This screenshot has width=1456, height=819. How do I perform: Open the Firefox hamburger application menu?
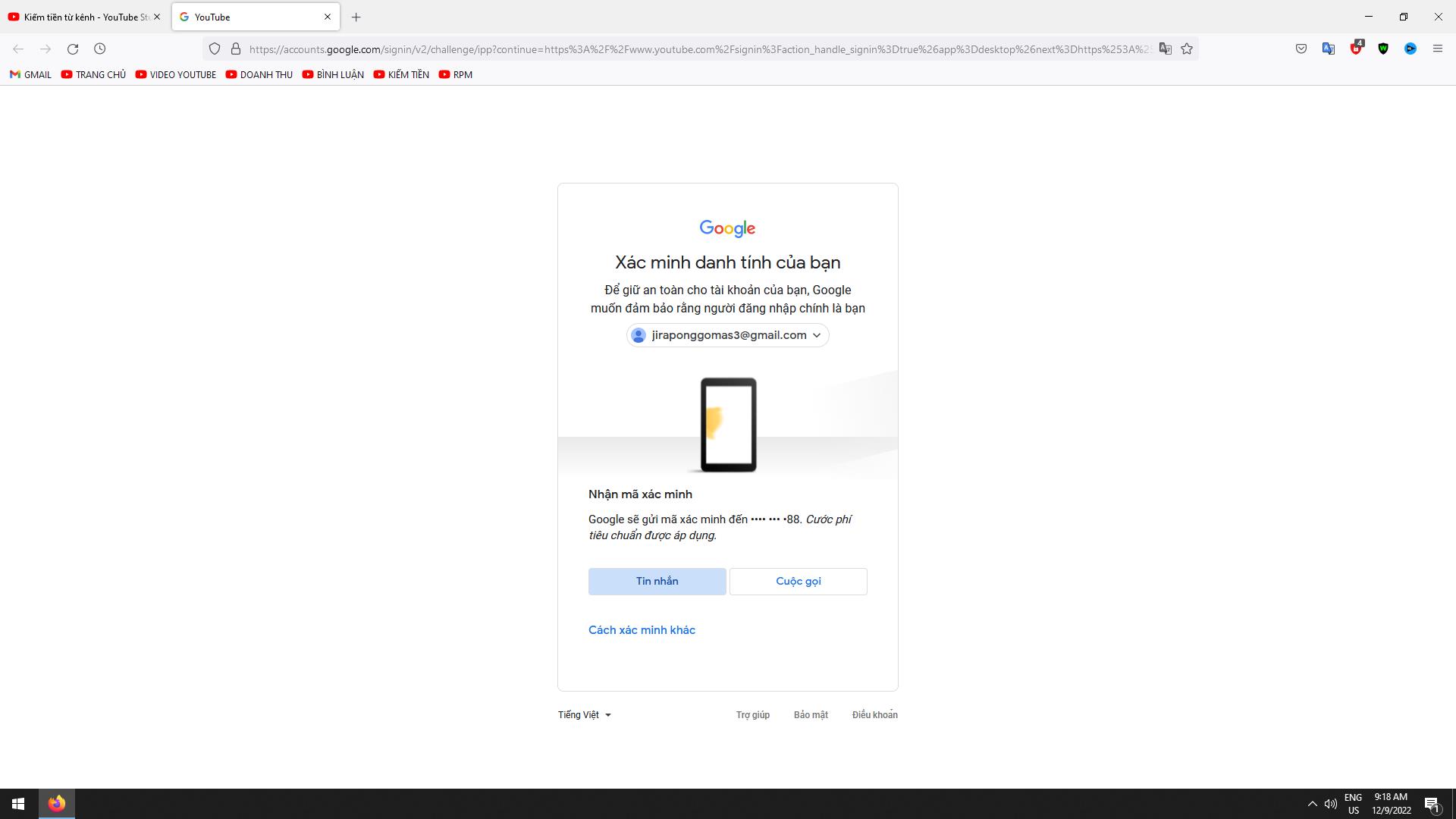[x=1437, y=49]
